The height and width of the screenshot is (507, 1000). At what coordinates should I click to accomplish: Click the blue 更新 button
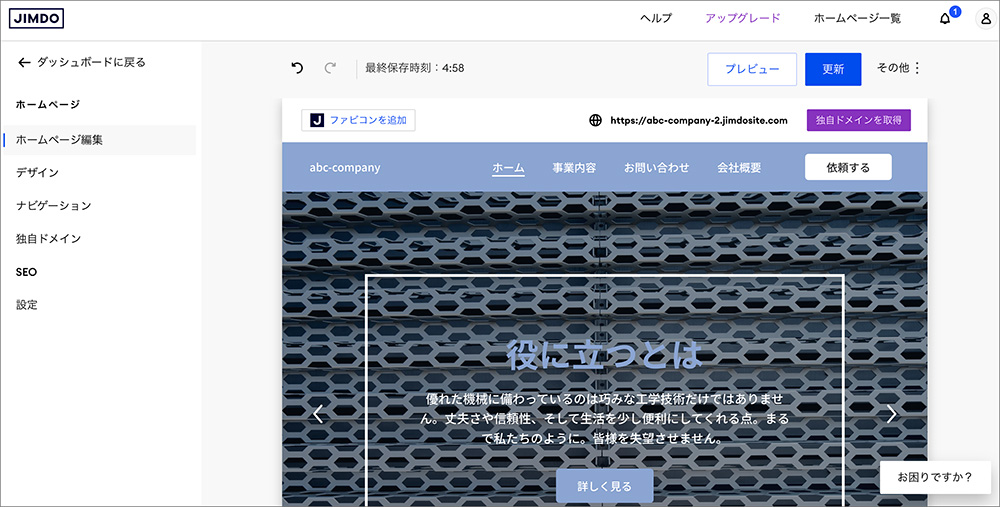(833, 69)
